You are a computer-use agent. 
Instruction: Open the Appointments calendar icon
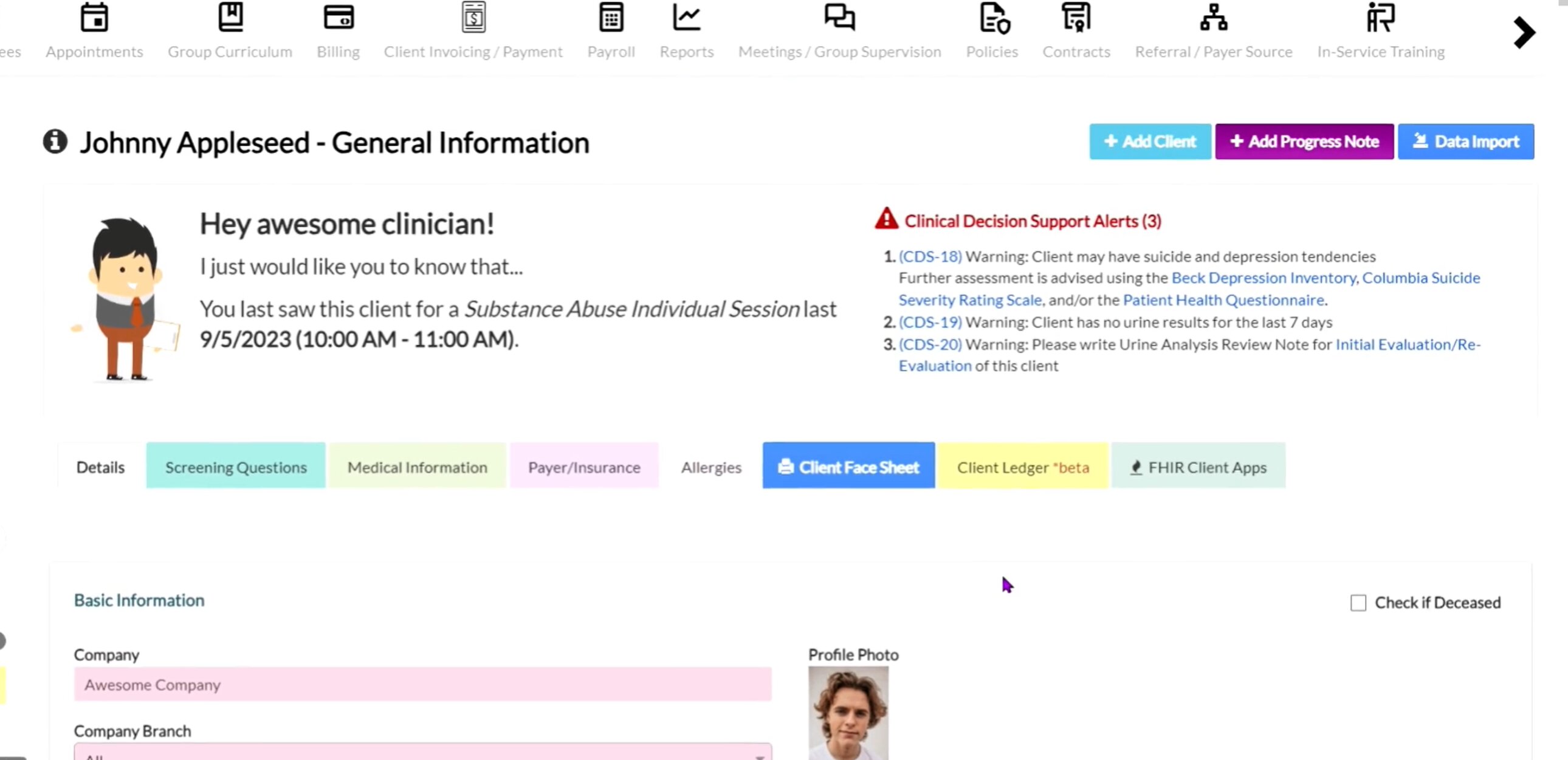tap(94, 17)
